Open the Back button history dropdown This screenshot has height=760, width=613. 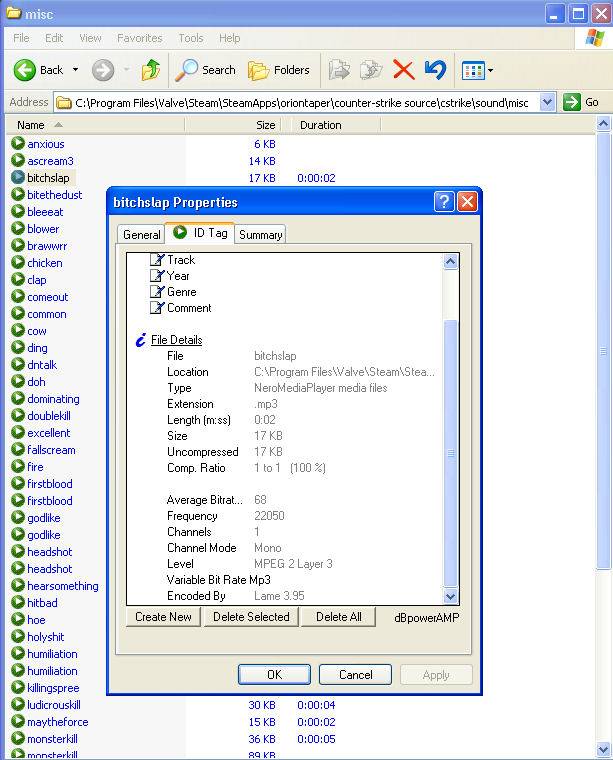[x=75, y=70]
